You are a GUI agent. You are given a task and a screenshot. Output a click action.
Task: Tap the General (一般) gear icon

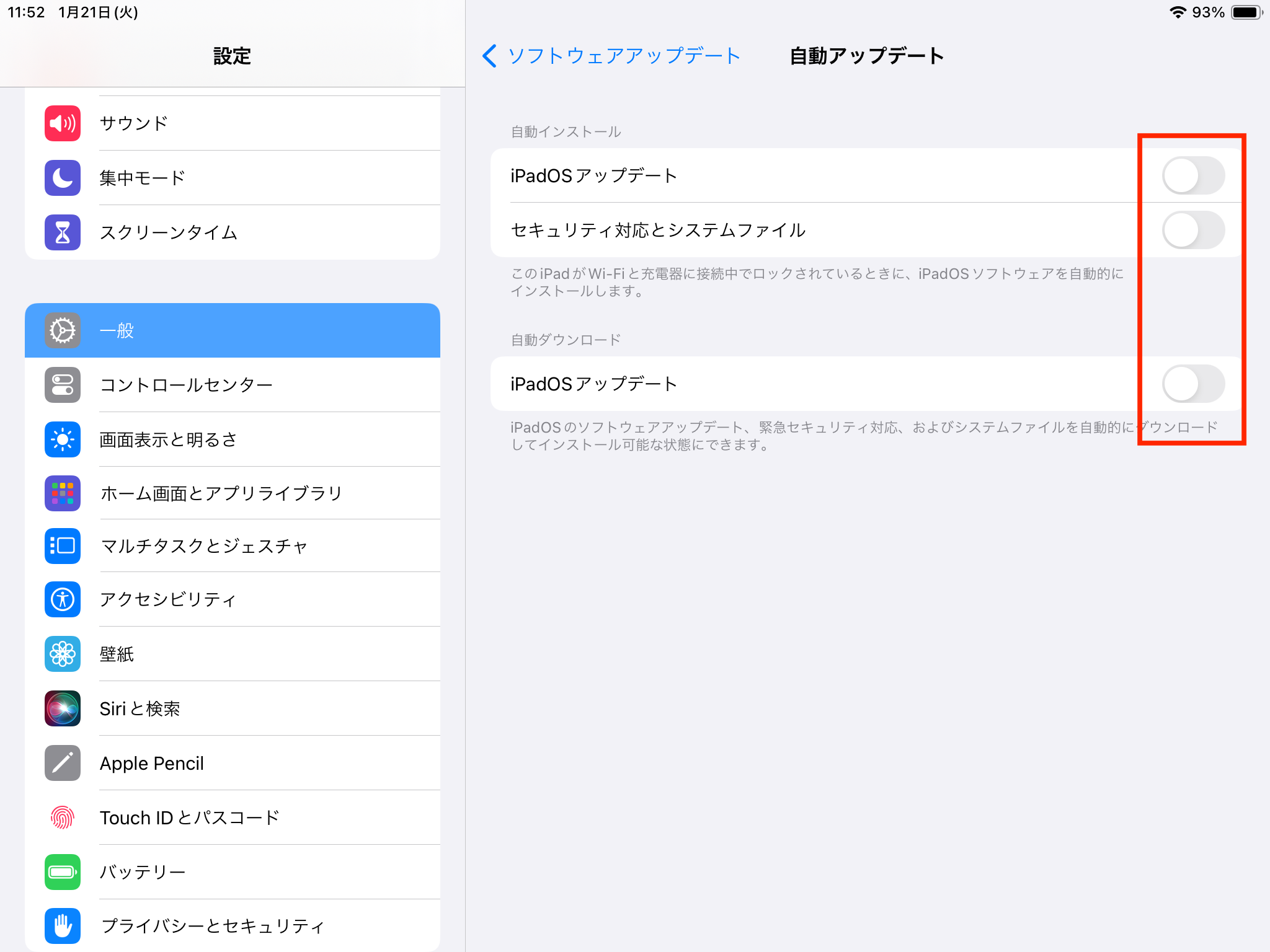pos(63,330)
